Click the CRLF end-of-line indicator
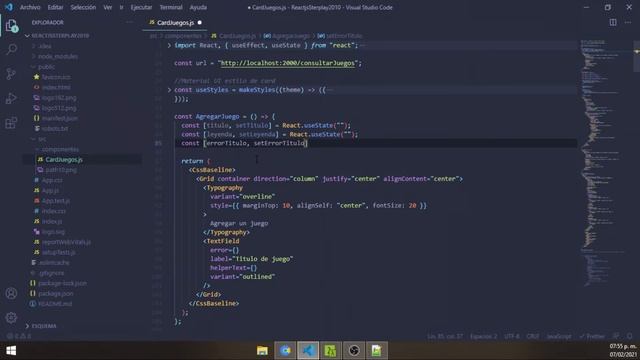This screenshot has width=640, height=360. [533, 336]
